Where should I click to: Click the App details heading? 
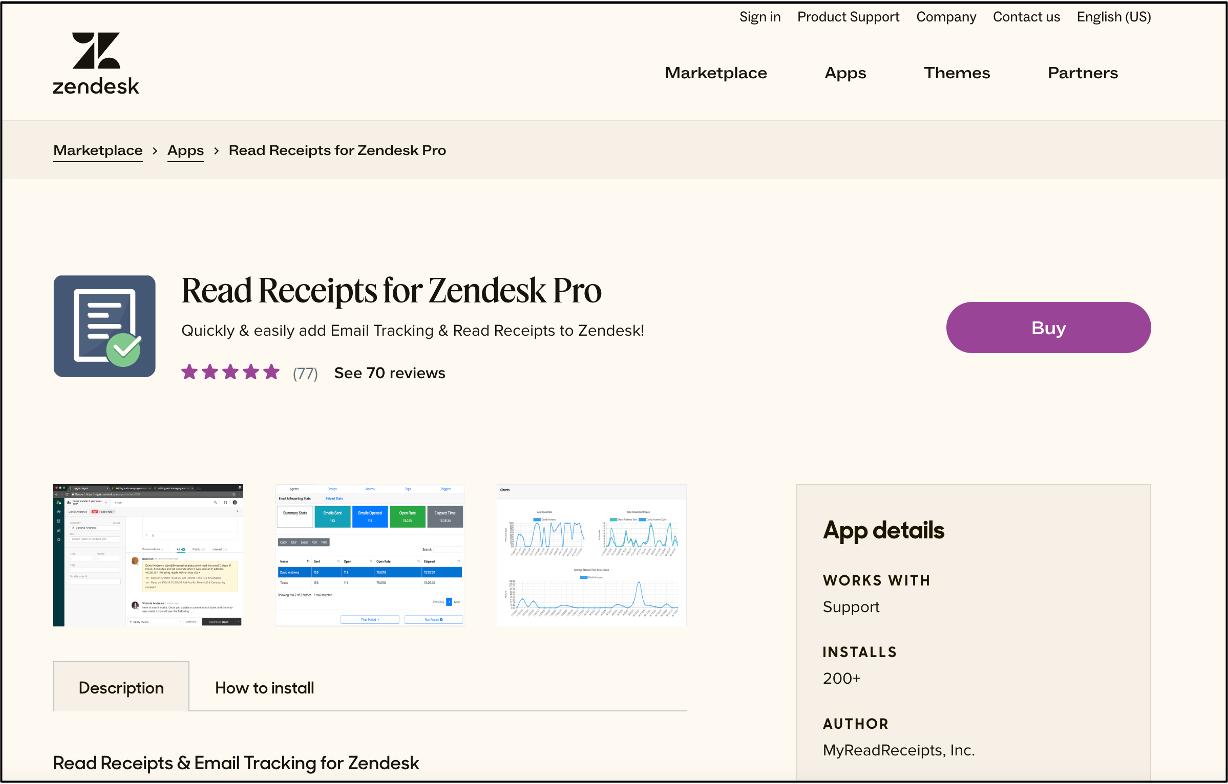point(883,530)
